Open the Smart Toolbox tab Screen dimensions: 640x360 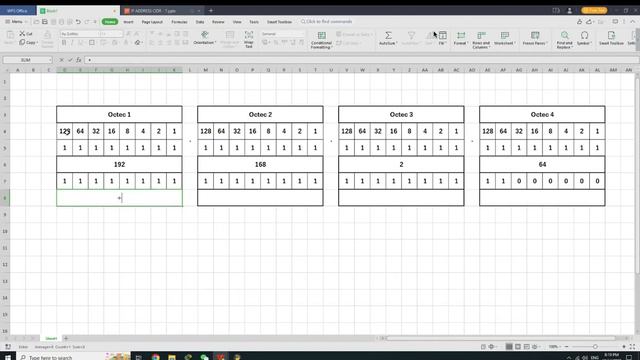tap(279, 22)
